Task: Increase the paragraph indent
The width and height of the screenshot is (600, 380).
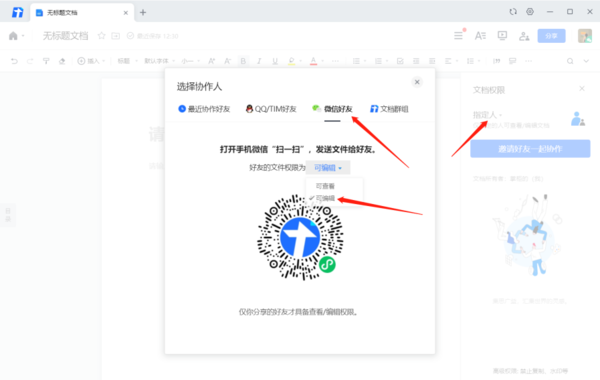Action: [x=432, y=61]
